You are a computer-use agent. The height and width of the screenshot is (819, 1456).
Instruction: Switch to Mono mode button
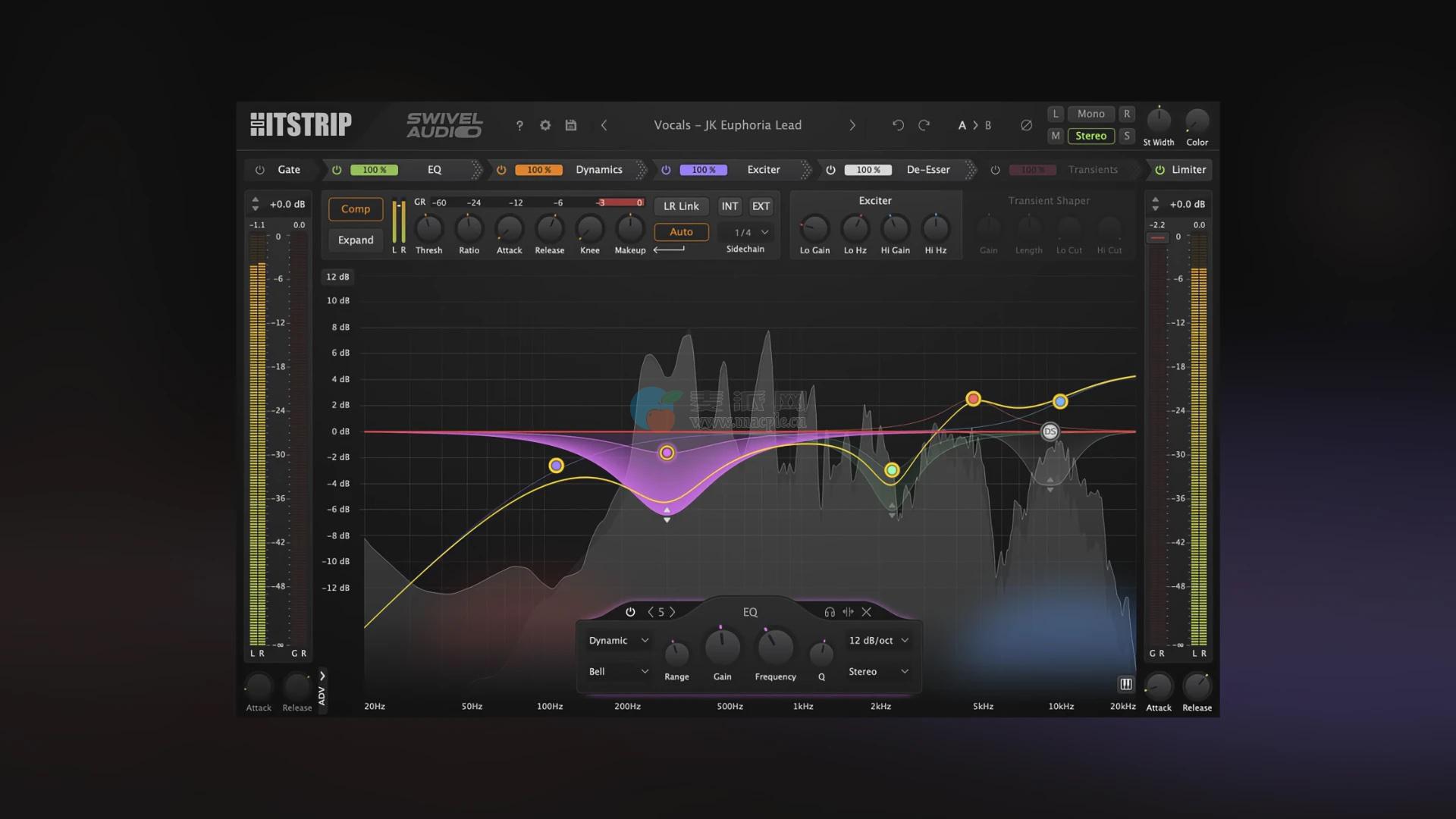pos(1090,114)
